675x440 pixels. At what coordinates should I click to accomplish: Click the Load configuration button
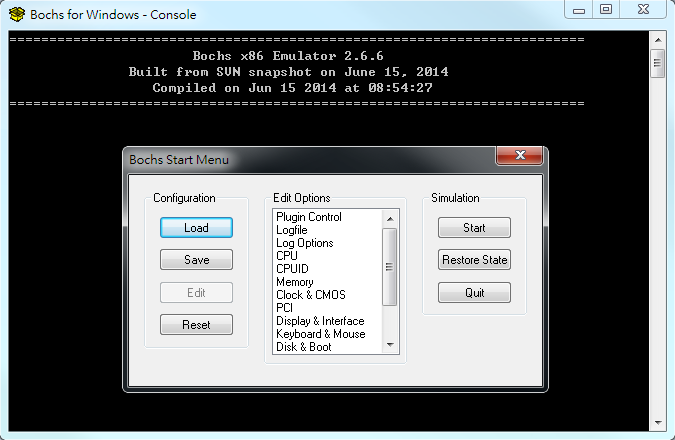pos(196,227)
